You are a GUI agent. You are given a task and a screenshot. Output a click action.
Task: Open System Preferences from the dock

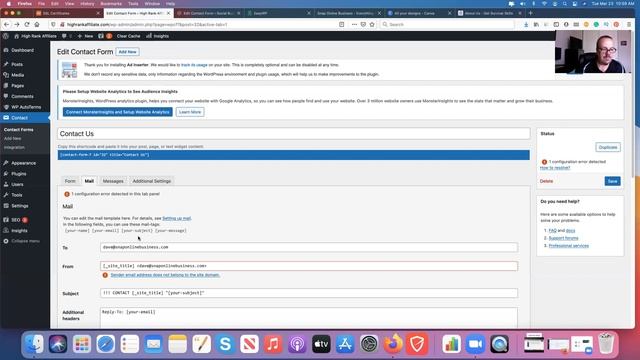[x=369, y=344]
